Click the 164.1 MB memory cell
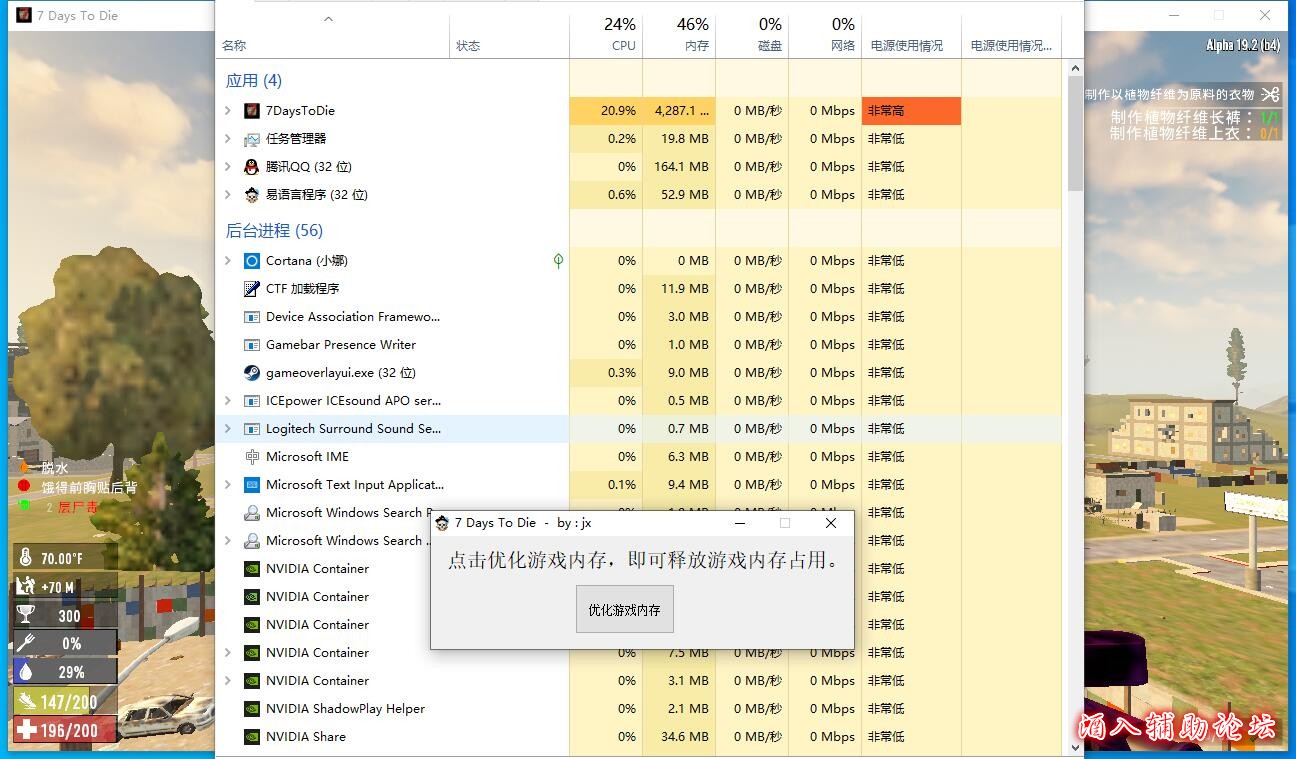 (679, 167)
